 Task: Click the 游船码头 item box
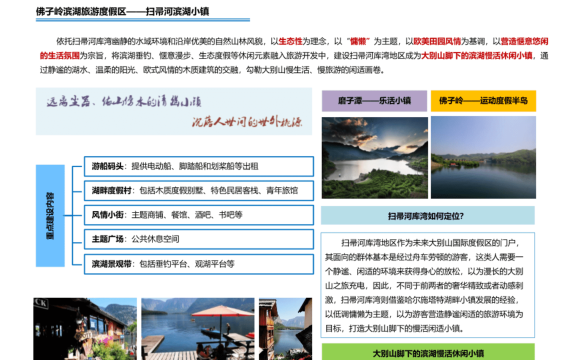pyautogui.click(x=199, y=167)
